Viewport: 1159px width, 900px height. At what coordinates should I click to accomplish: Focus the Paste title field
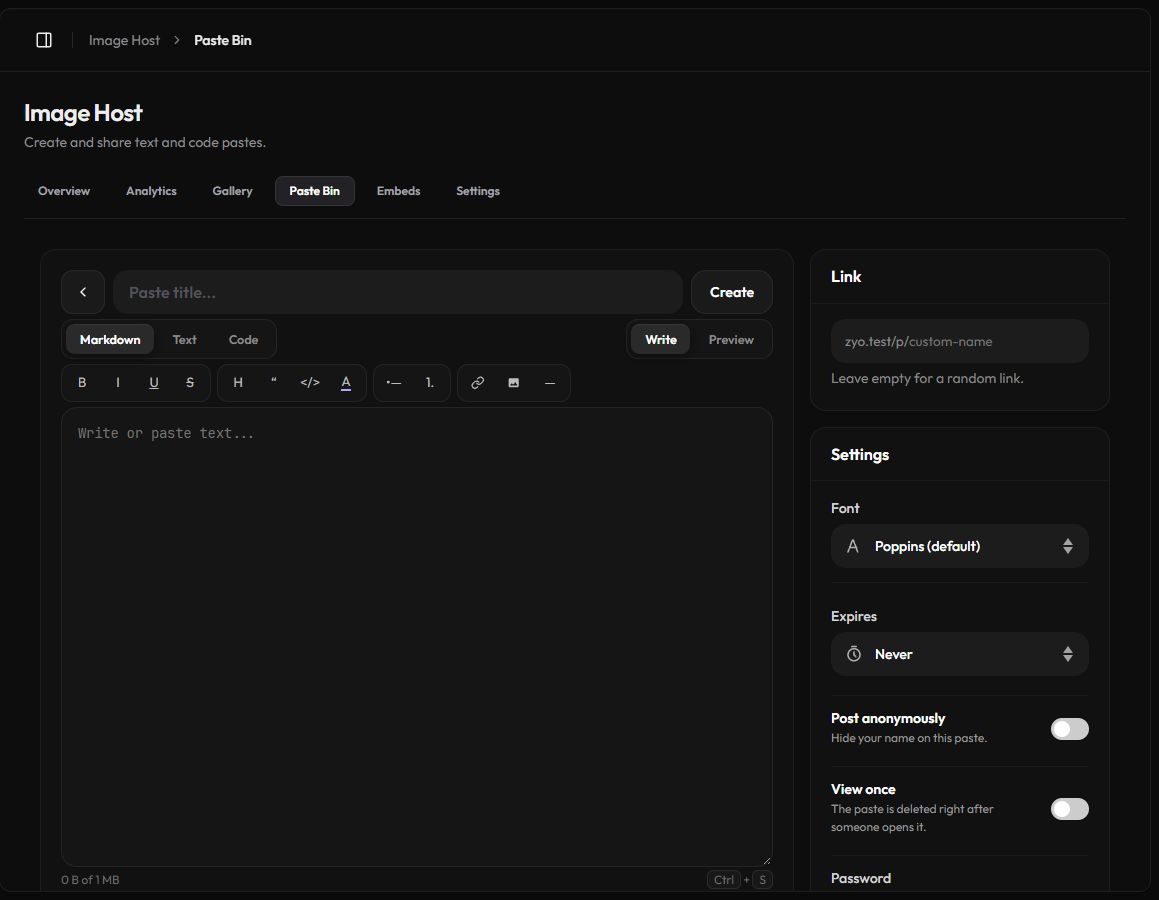click(x=398, y=292)
